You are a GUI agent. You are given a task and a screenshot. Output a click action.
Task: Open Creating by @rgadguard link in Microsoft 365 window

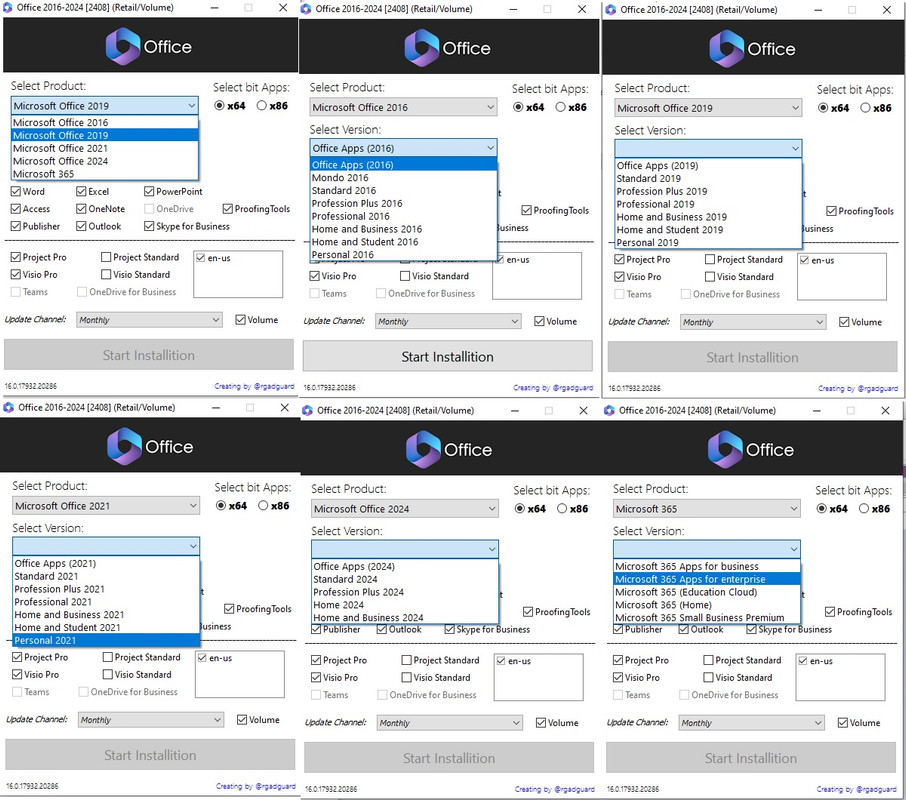(857, 790)
